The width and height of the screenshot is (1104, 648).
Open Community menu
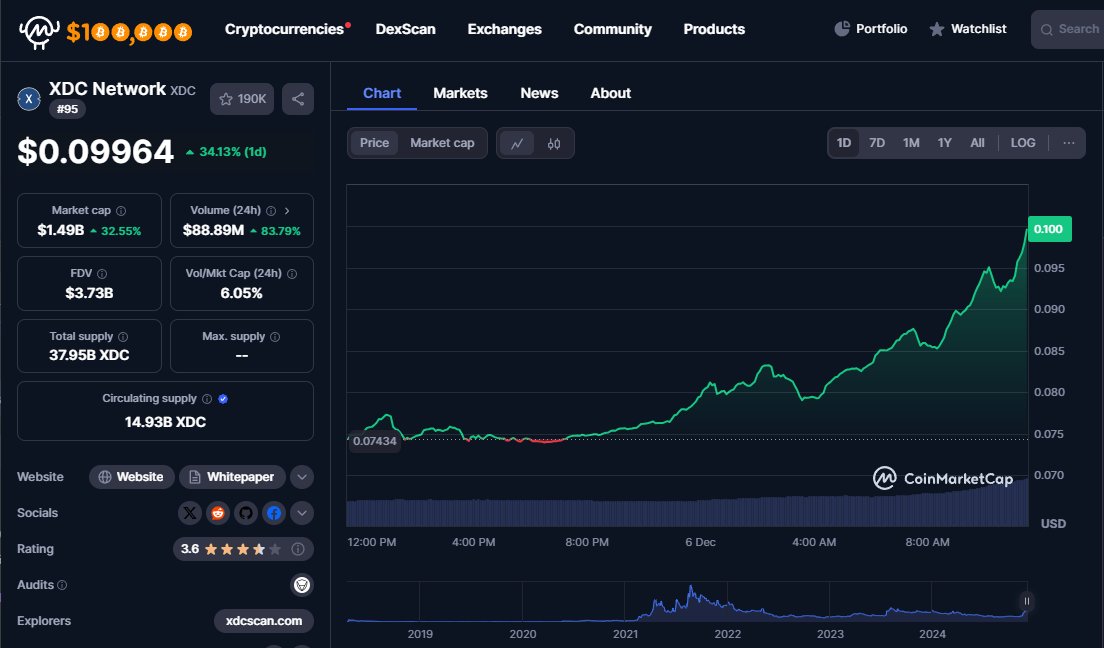tap(613, 29)
